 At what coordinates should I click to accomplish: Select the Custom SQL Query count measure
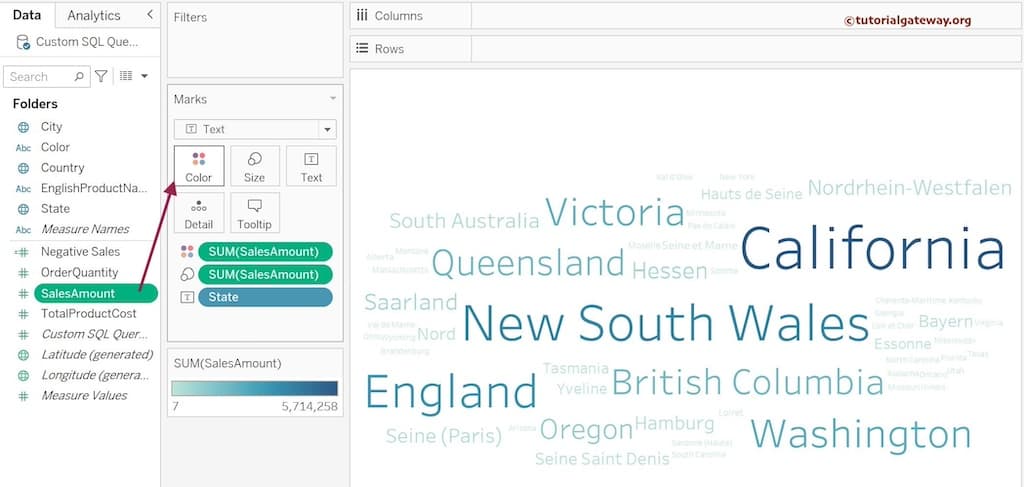click(x=94, y=334)
